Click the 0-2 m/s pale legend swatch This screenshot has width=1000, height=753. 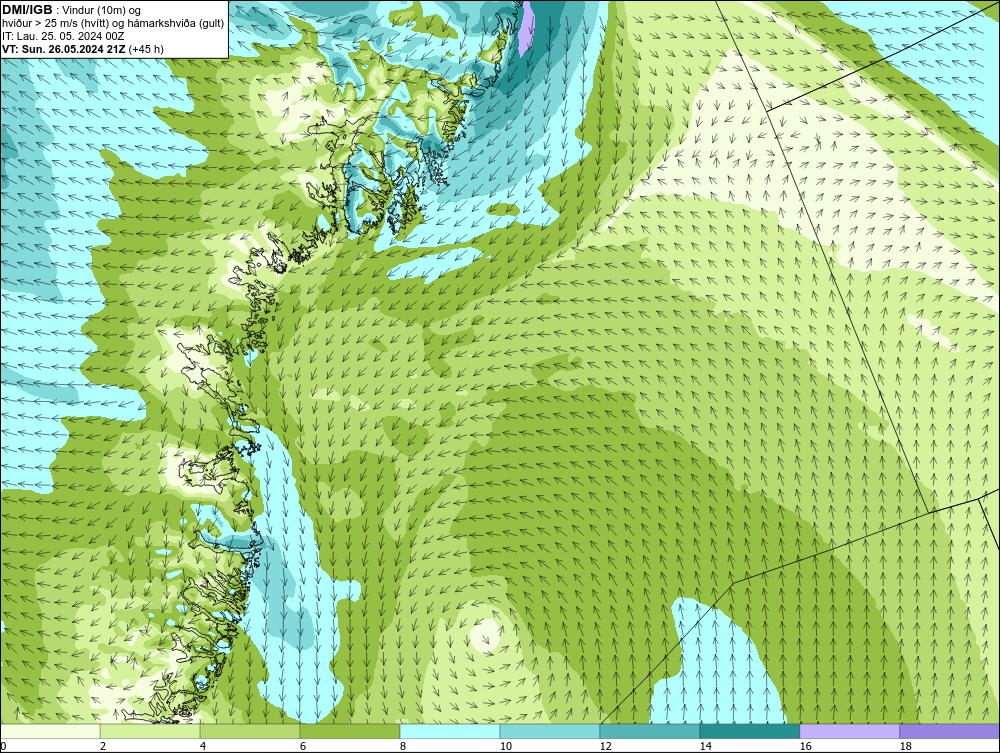coord(50,731)
